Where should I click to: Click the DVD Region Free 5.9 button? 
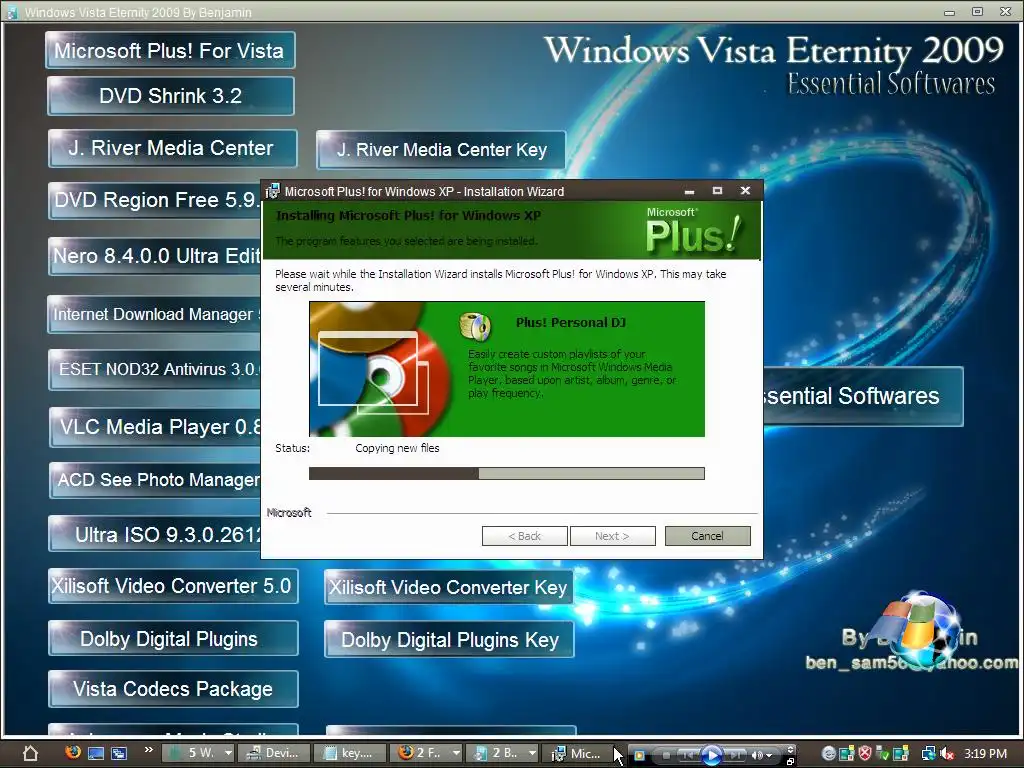click(x=155, y=200)
